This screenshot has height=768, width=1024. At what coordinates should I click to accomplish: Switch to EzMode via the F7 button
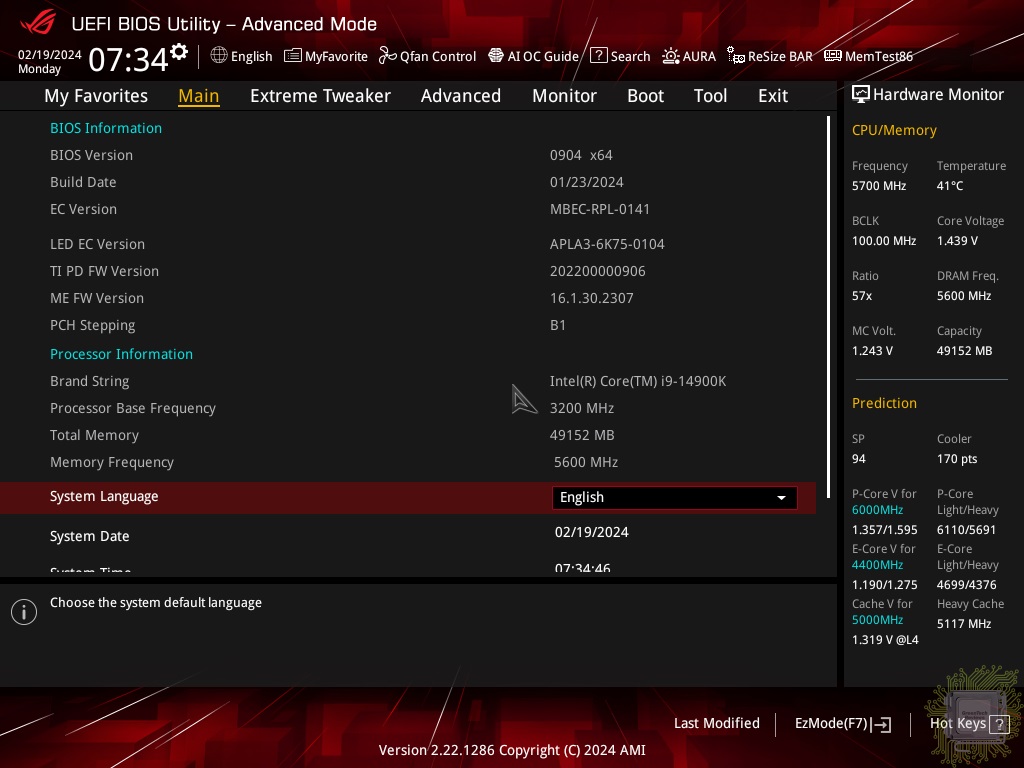pyautogui.click(x=842, y=723)
